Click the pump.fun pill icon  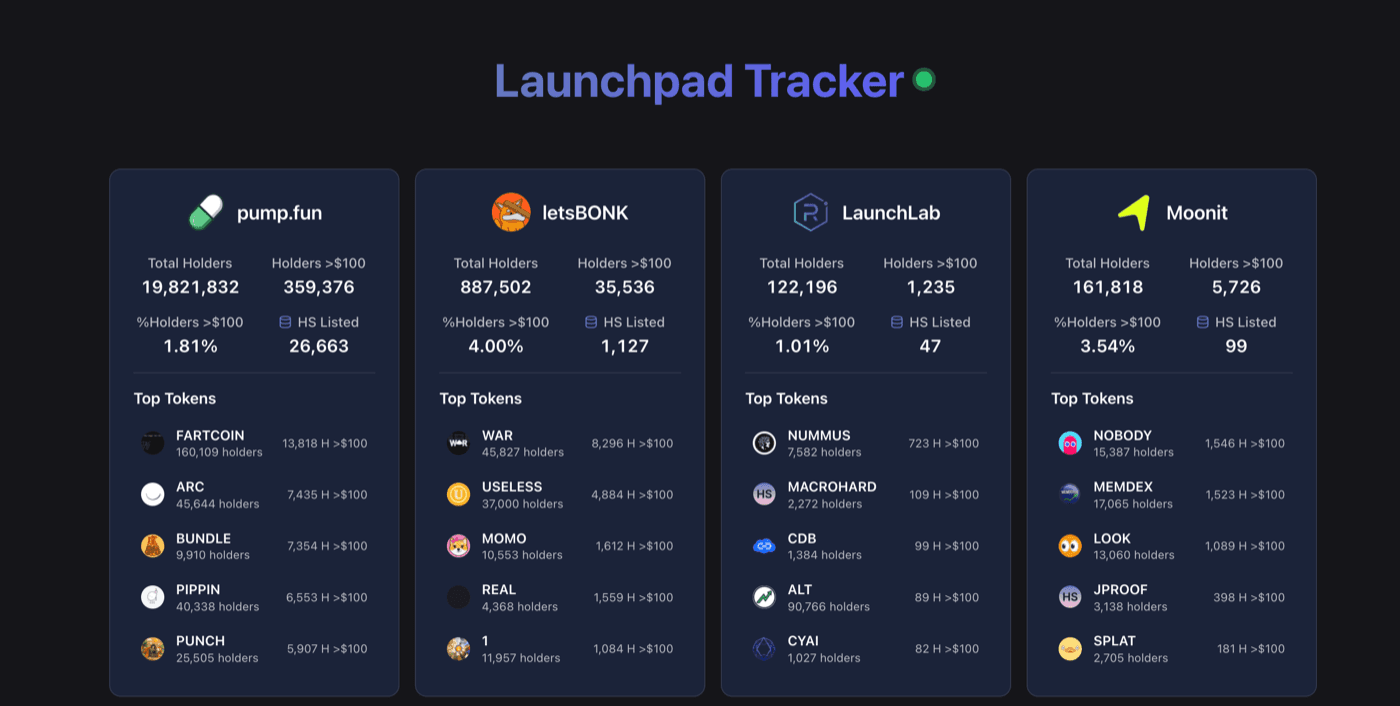(204, 212)
